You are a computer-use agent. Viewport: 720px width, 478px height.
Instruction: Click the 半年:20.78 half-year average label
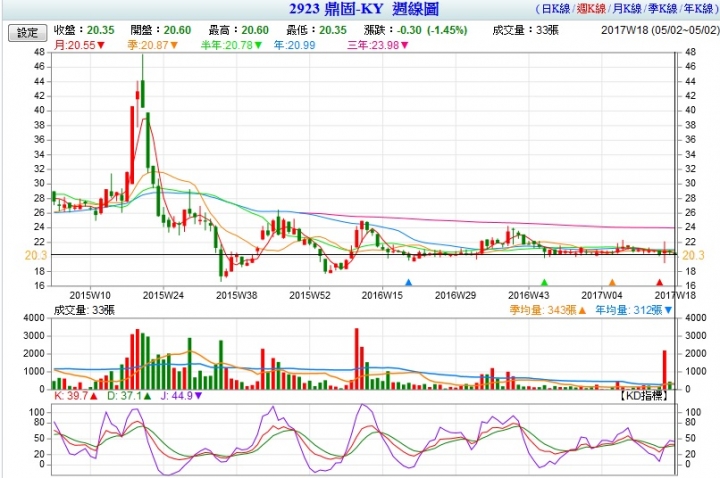tap(231, 45)
